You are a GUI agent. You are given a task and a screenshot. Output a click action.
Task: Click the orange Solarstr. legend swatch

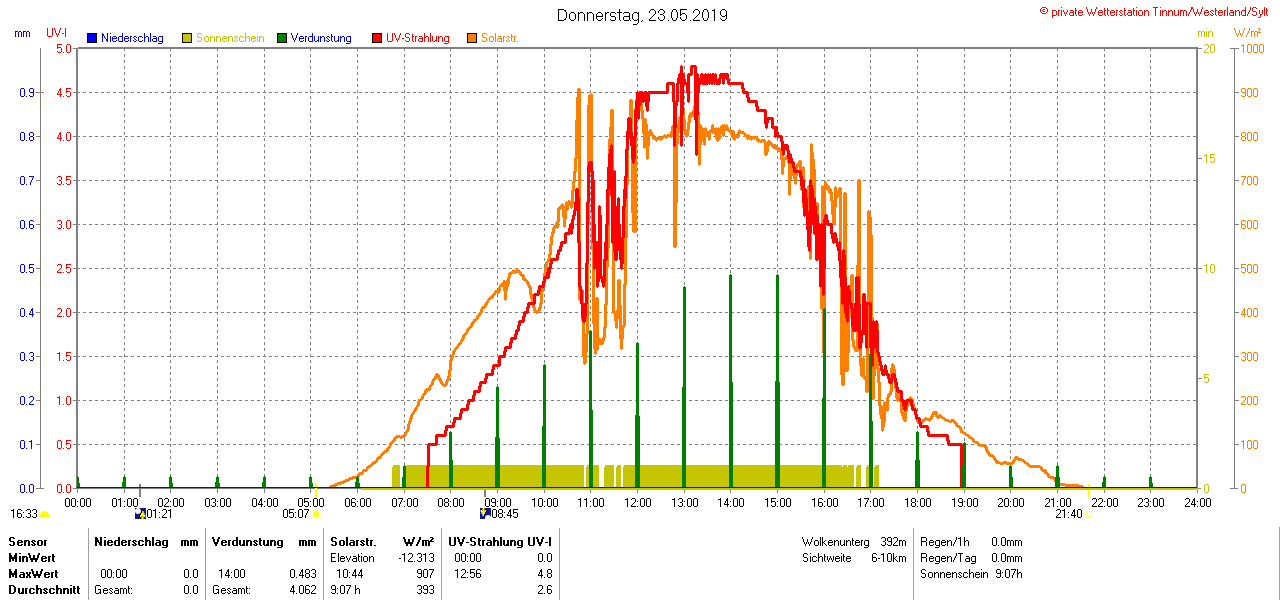(472, 38)
